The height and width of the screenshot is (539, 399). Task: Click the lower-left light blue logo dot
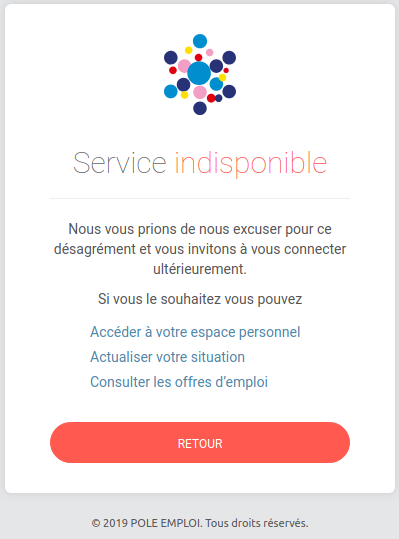[171, 91]
